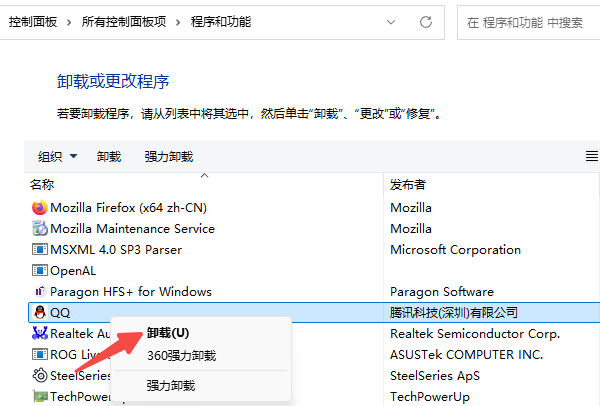Open the 组织 dropdown menu
600x406 pixels.
coord(57,156)
